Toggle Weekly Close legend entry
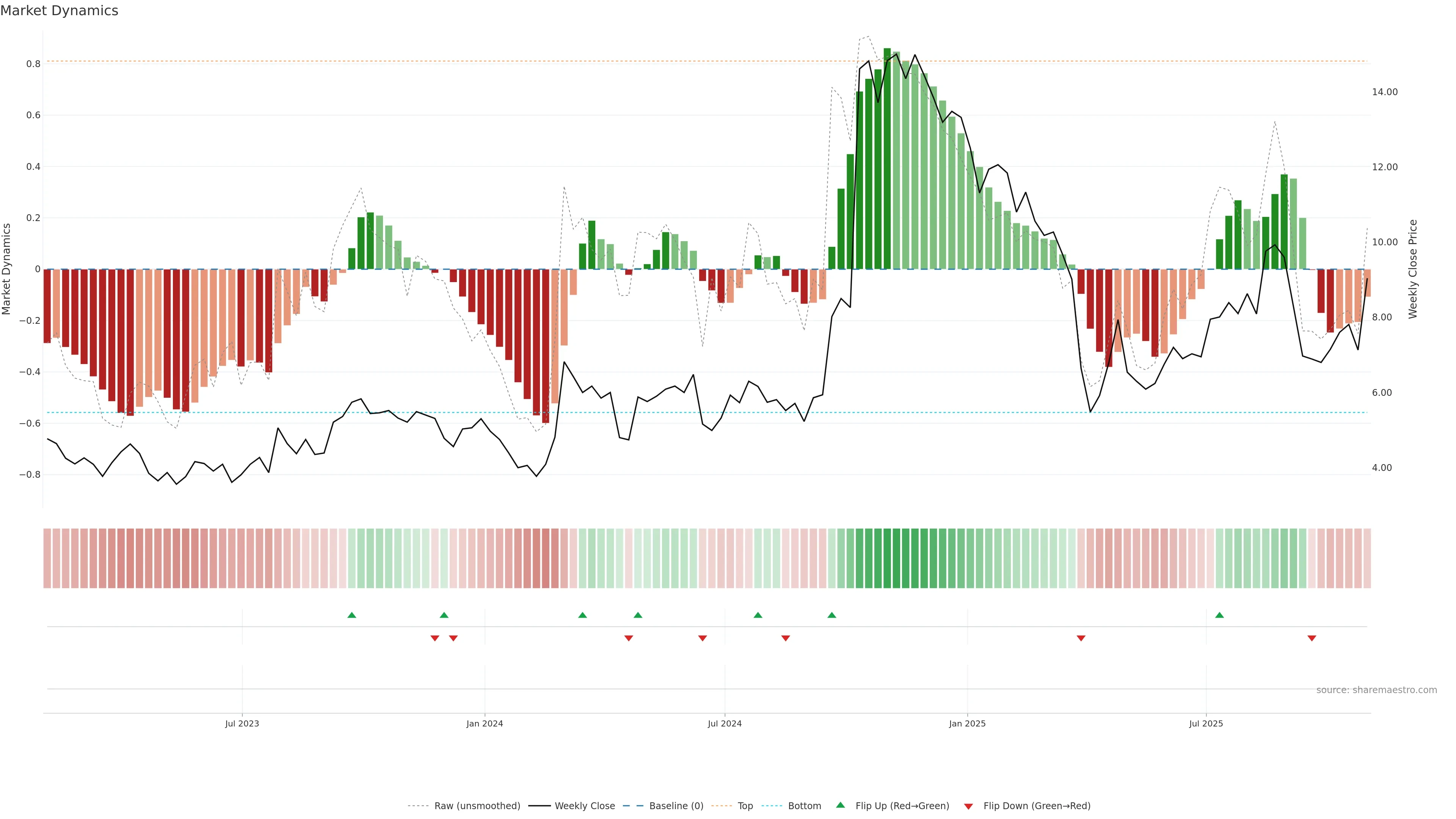Screen dimensions: 1456x819 [584, 806]
